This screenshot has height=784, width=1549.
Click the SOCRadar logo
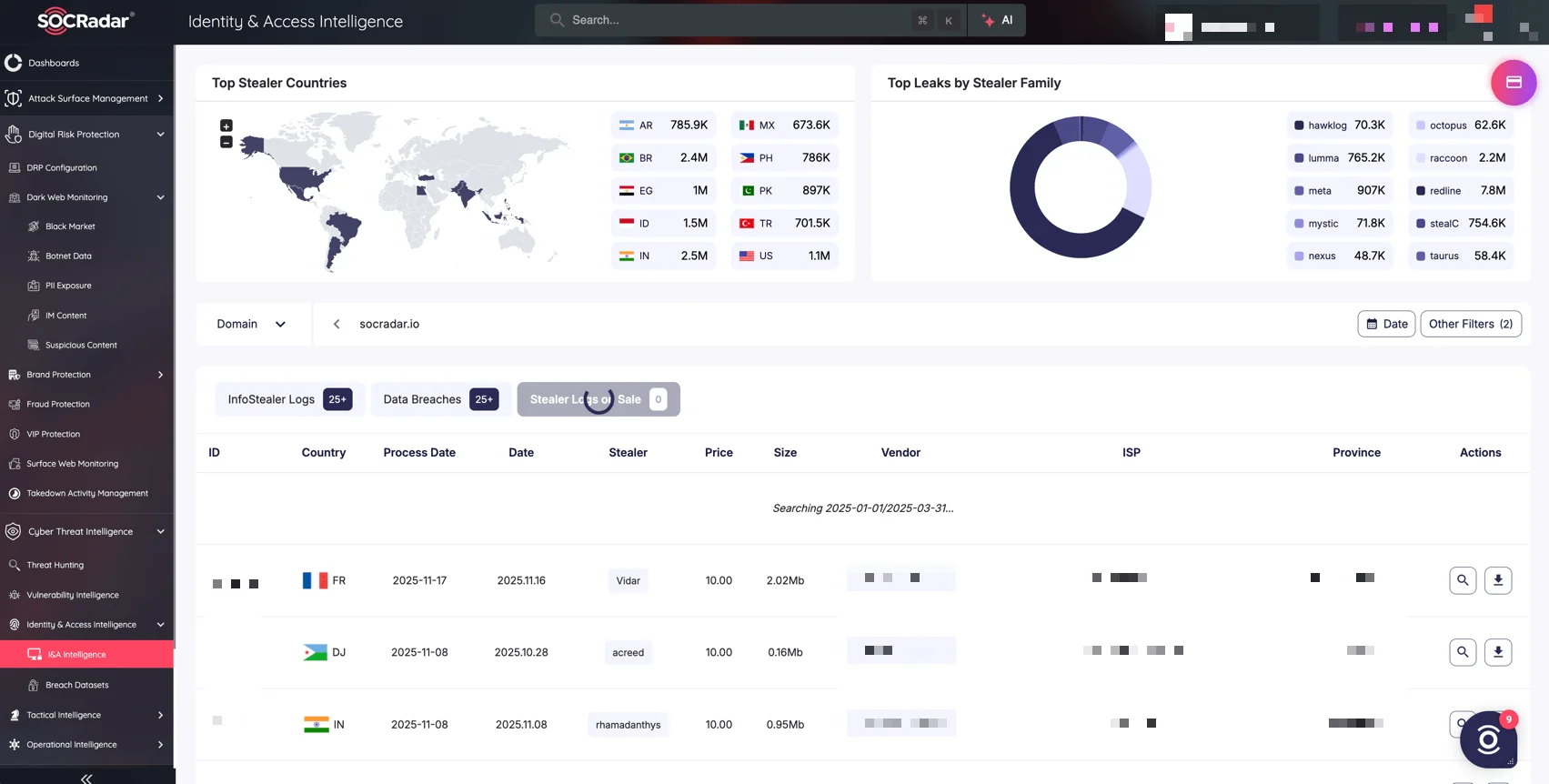pyautogui.click(x=85, y=20)
